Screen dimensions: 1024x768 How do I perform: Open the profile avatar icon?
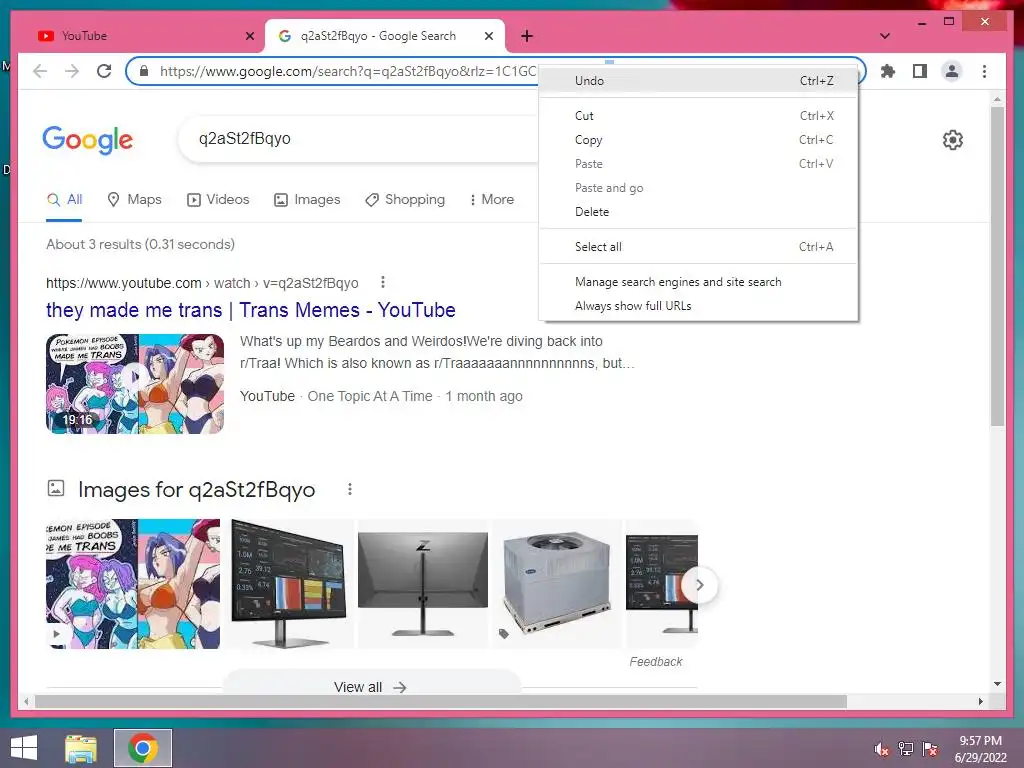click(x=952, y=71)
